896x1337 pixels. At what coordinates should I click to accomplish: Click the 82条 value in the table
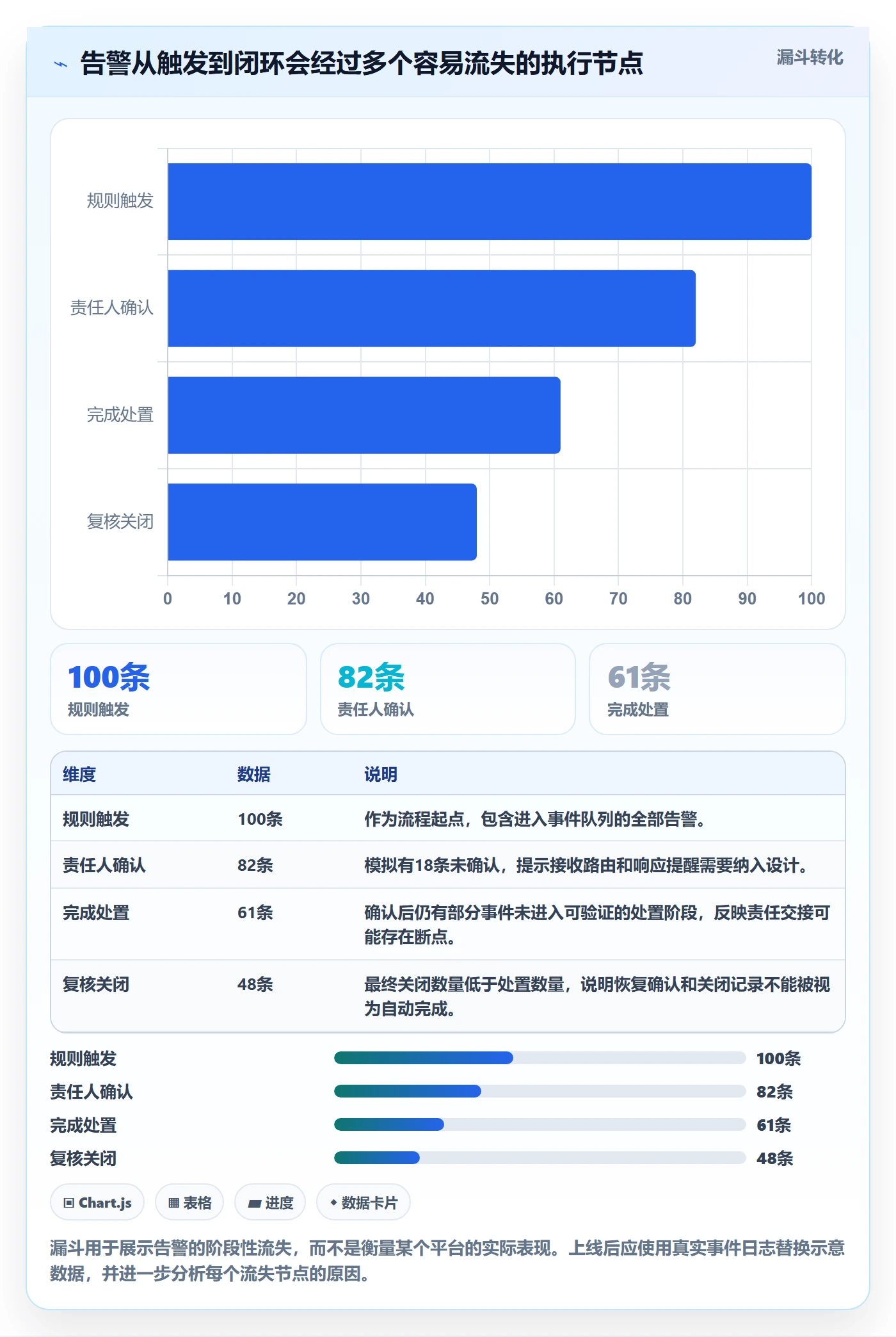(x=255, y=865)
